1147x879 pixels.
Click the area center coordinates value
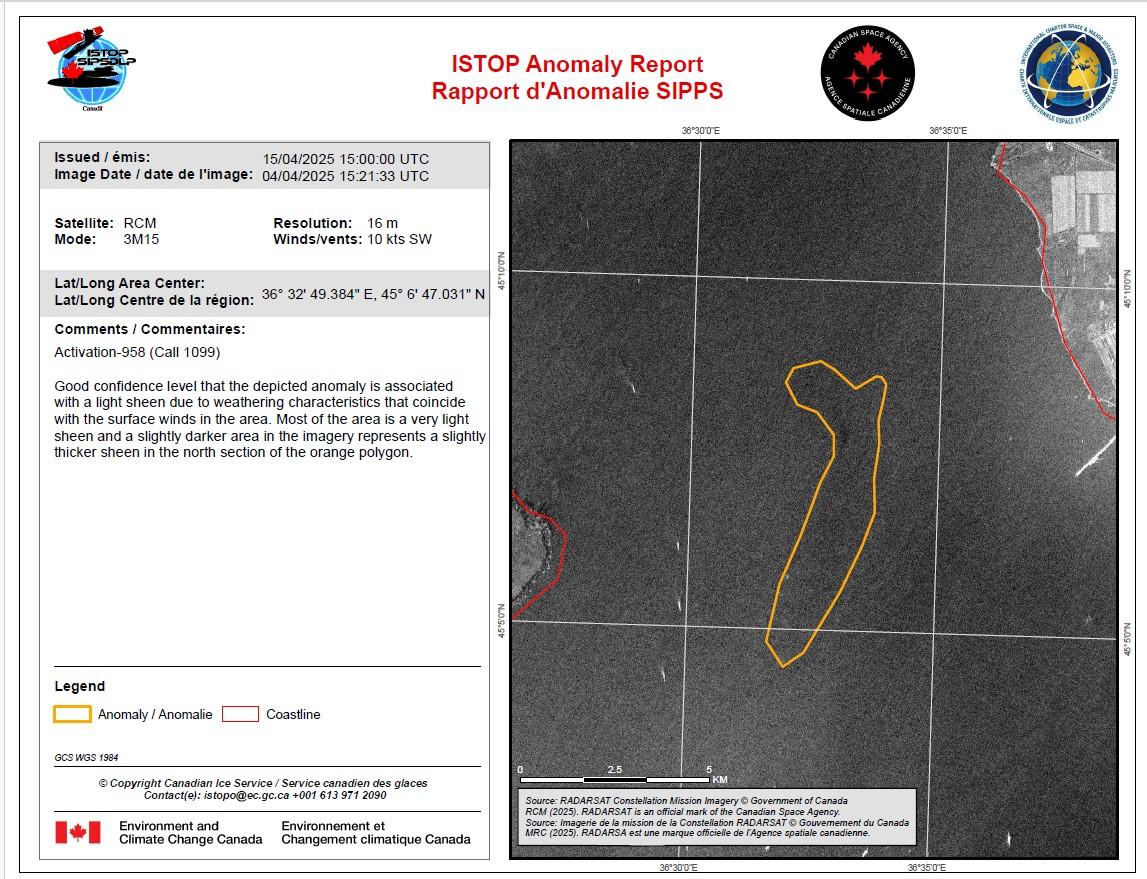coord(373,295)
